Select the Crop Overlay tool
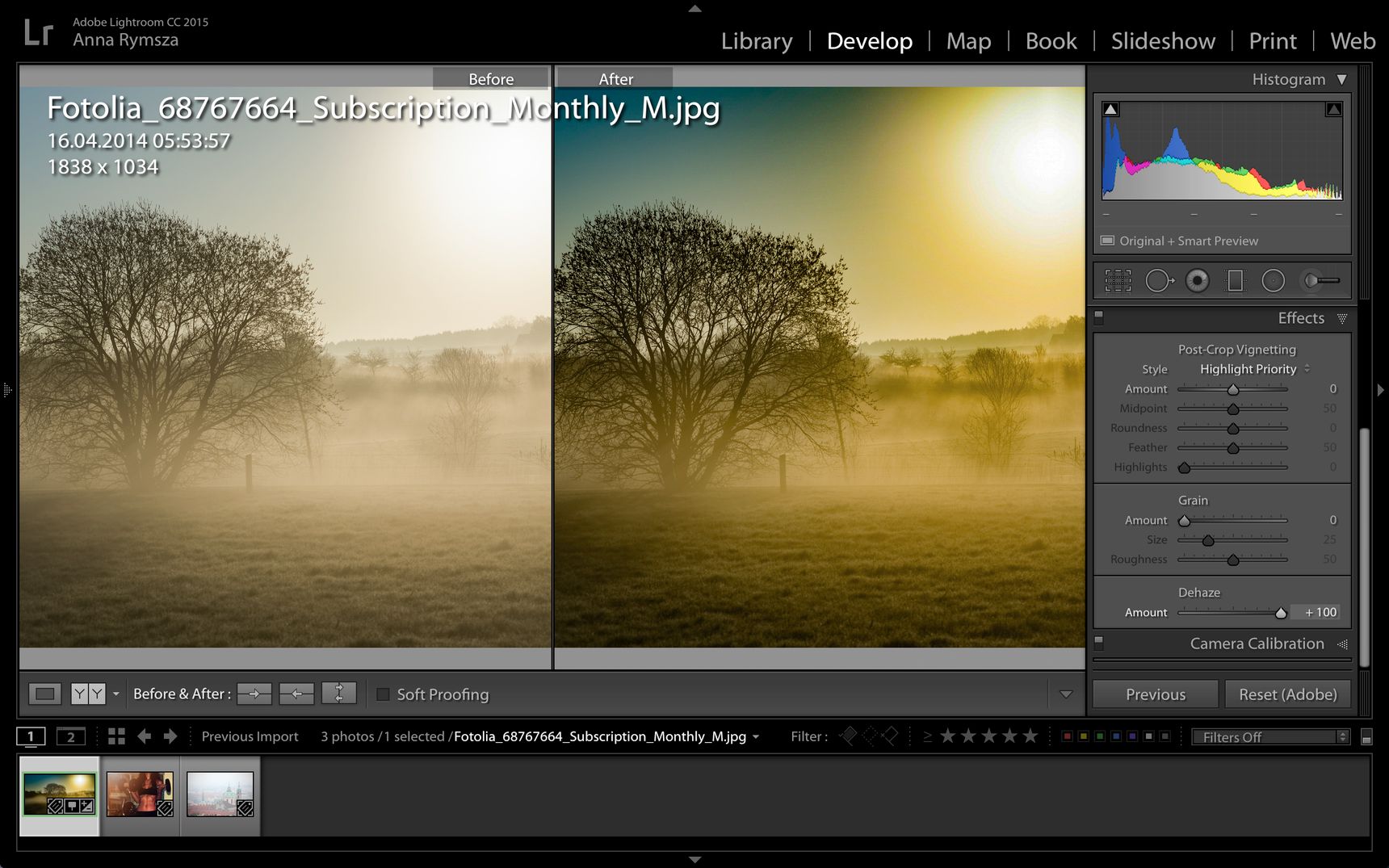The width and height of the screenshot is (1389, 868). [1118, 280]
